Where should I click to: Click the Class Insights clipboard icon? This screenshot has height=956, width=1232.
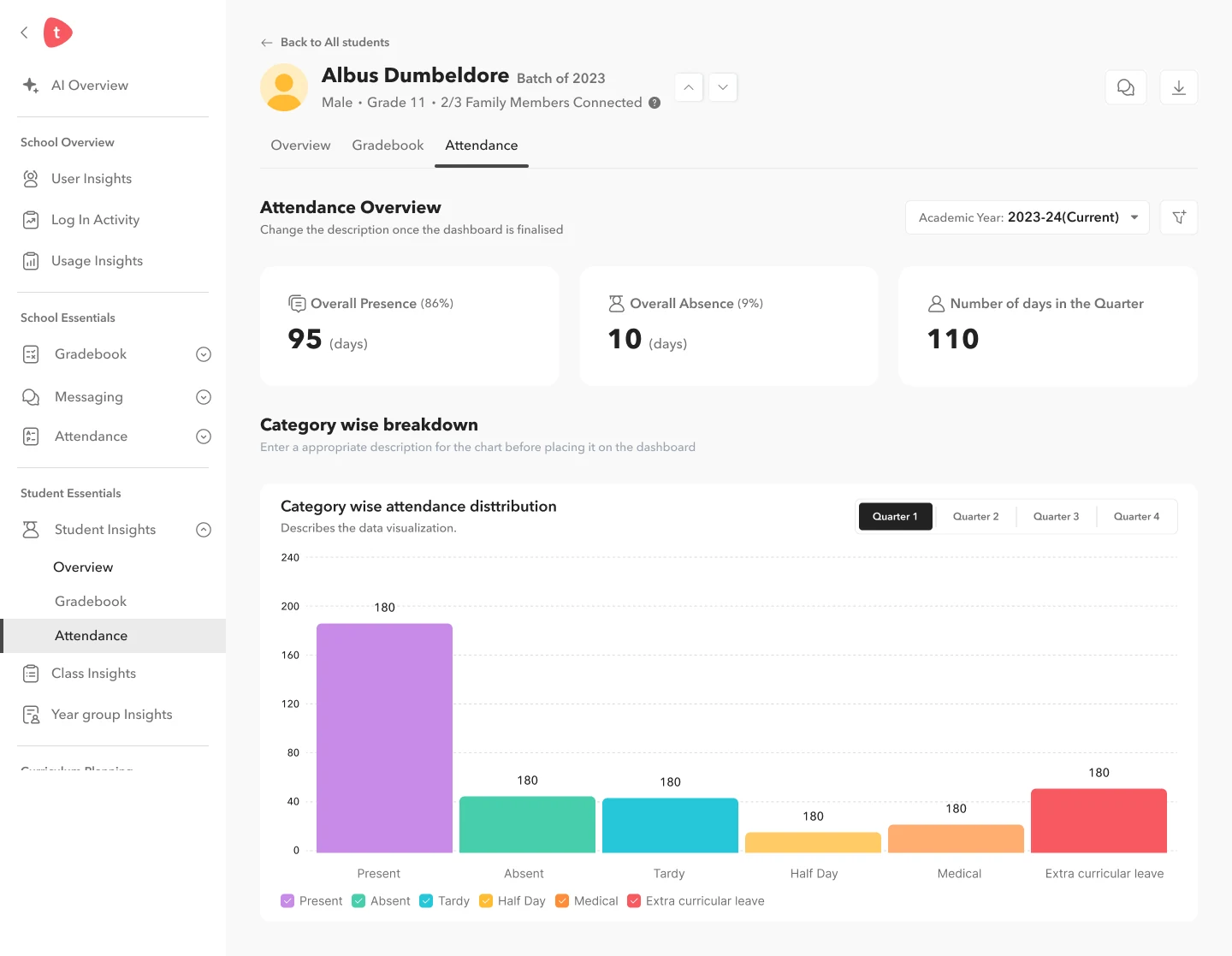tap(31, 674)
